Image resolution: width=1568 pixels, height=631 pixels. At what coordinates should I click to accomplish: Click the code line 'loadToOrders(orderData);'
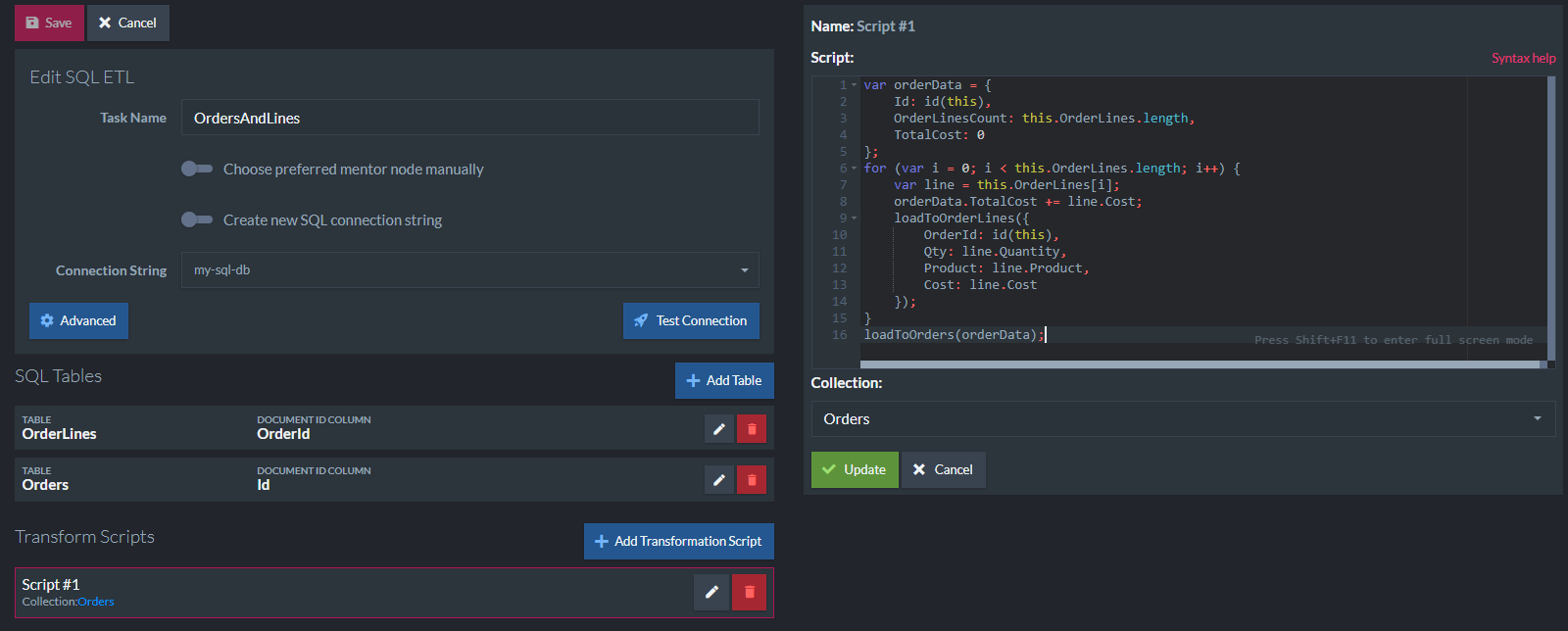(x=955, y=335)
